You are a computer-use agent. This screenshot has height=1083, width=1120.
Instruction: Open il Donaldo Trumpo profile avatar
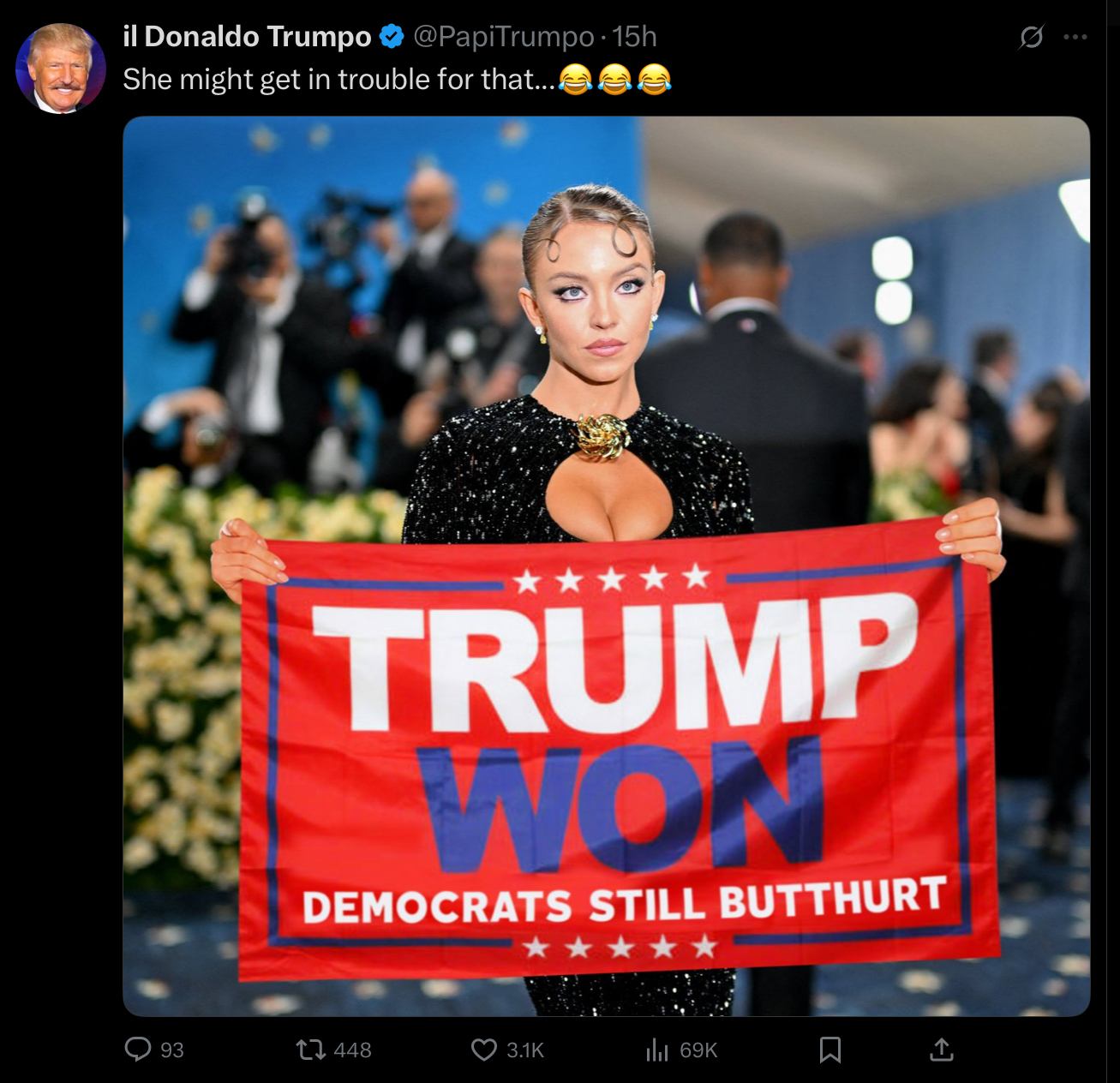60,69
